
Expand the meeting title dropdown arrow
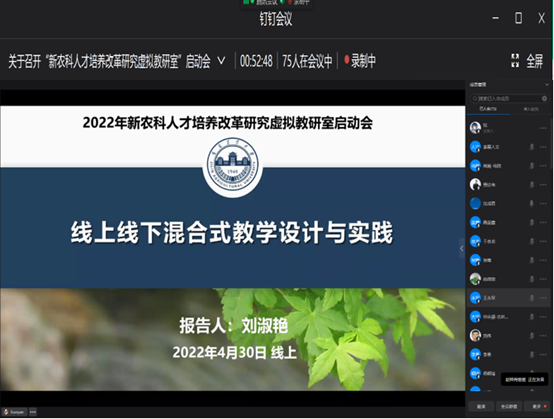pos(221,61)
